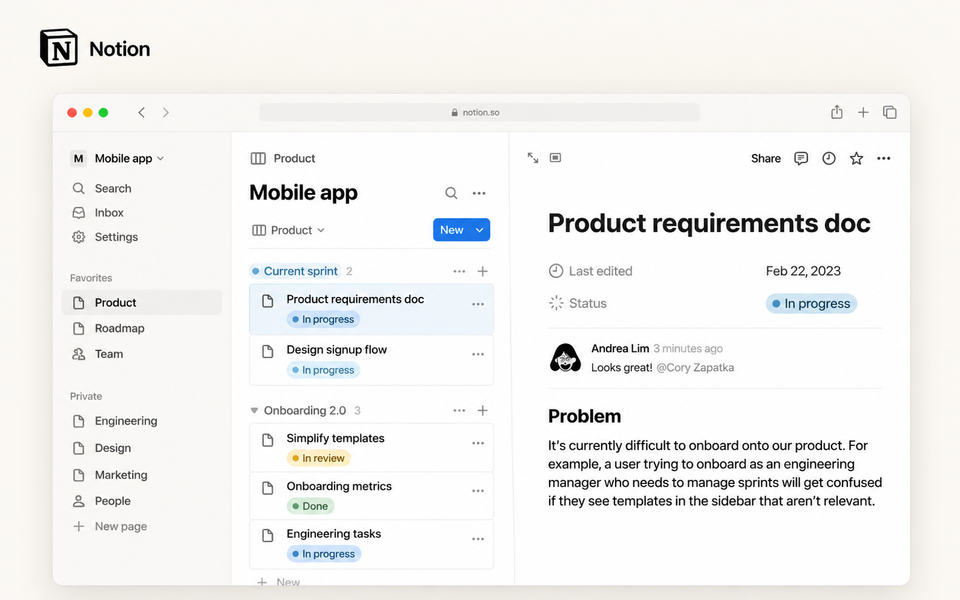Click the Done status tag
Screen dimensions: 960x600
(x=310, y=506)
